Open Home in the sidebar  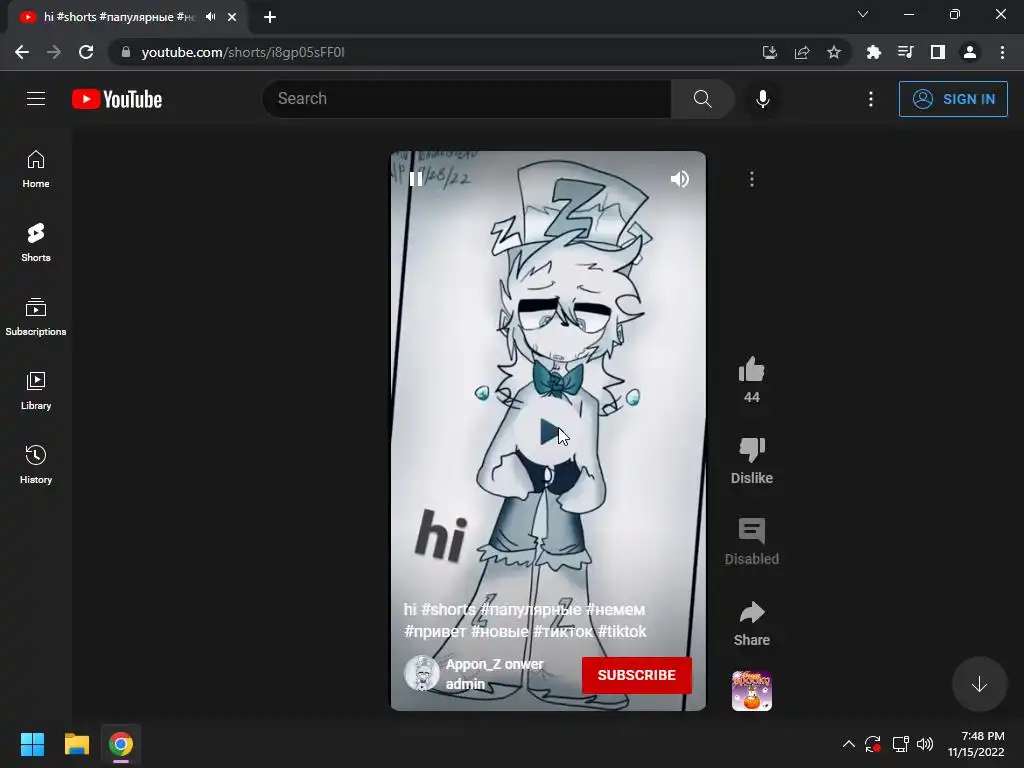pos(36,169)
